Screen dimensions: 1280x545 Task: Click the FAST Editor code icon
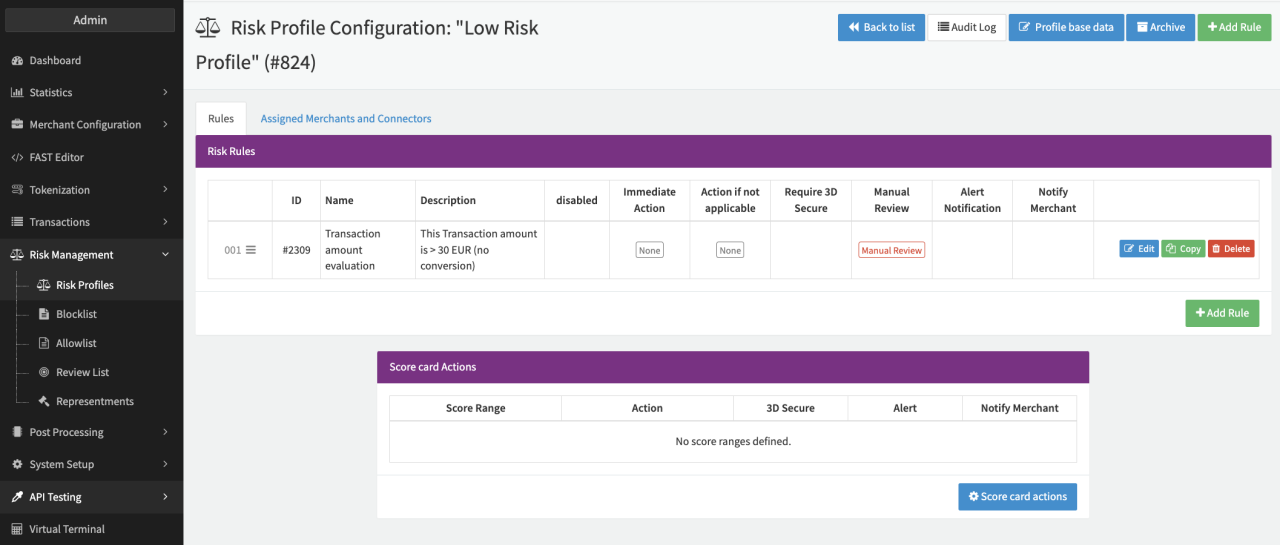click(x=17, y=158)
